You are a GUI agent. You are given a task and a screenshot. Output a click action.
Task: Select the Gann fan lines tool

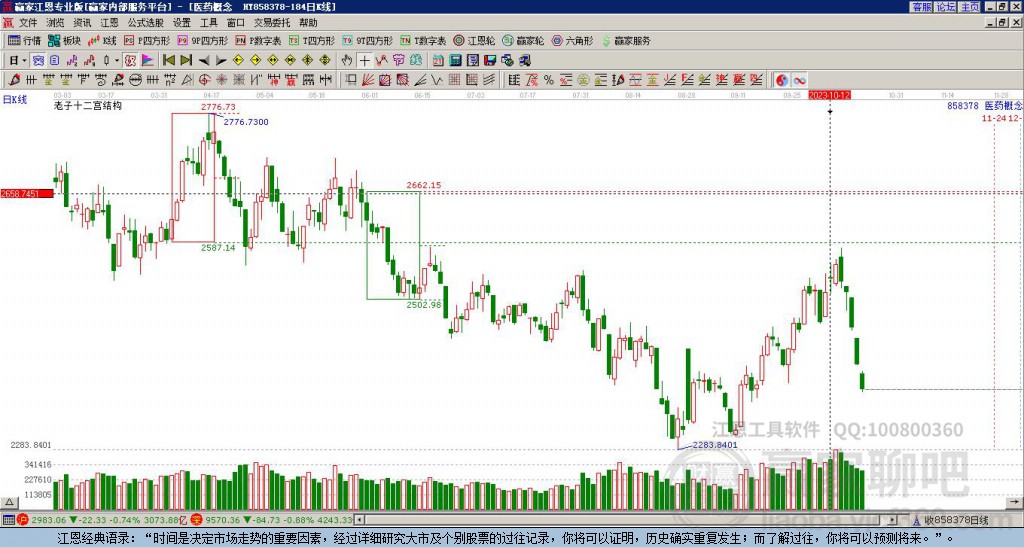tap(368, 80)
